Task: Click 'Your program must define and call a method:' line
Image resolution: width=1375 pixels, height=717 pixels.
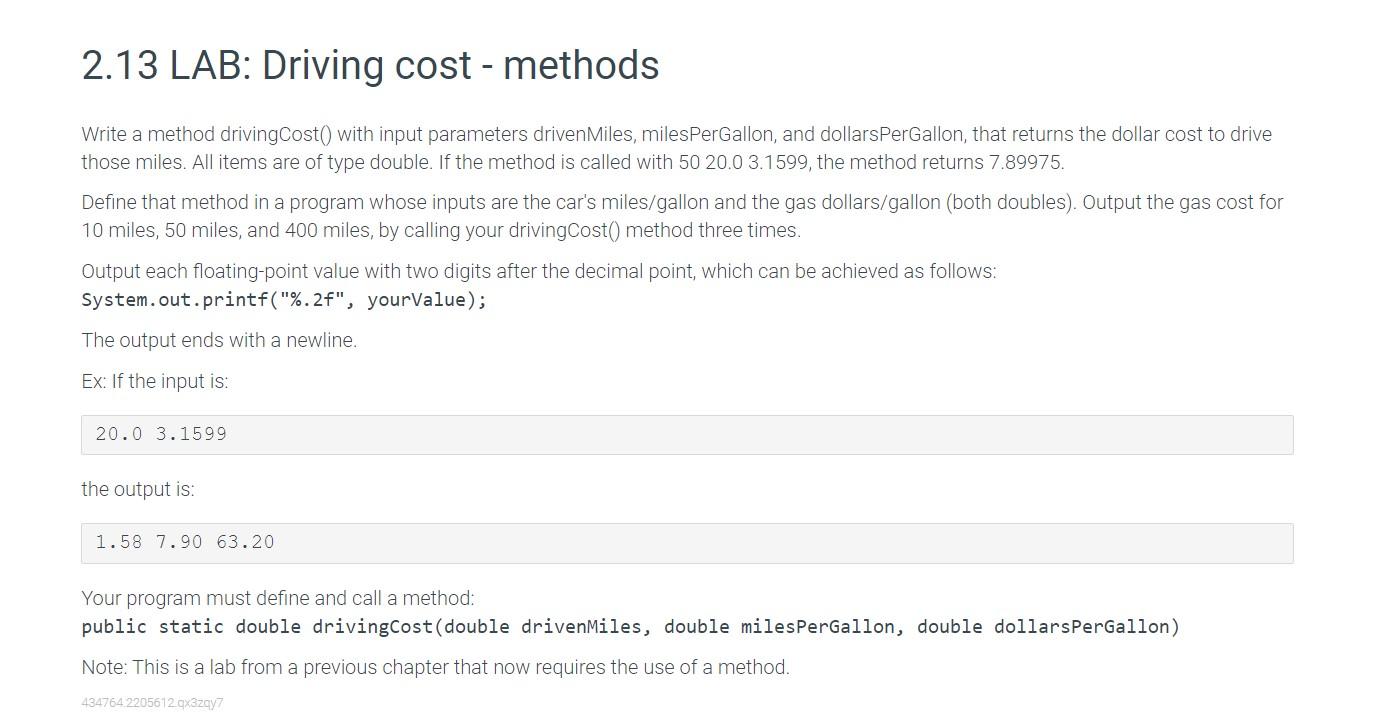Action: click(278, 598)
